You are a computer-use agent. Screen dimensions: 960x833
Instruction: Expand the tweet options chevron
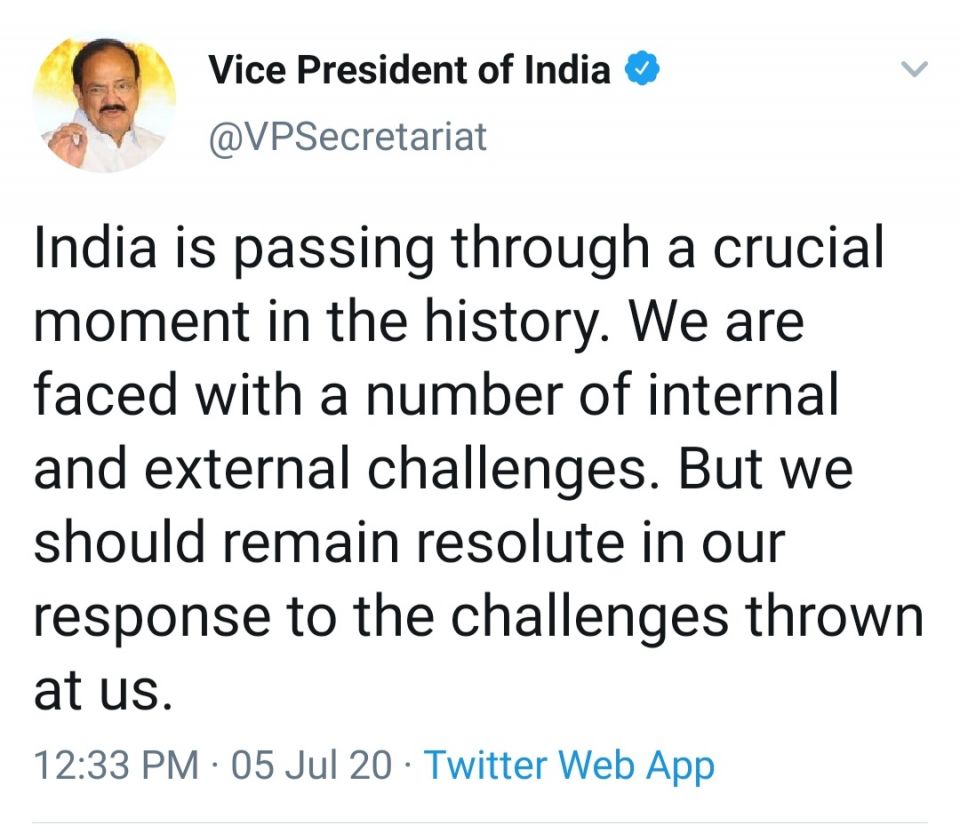[915, 70]
